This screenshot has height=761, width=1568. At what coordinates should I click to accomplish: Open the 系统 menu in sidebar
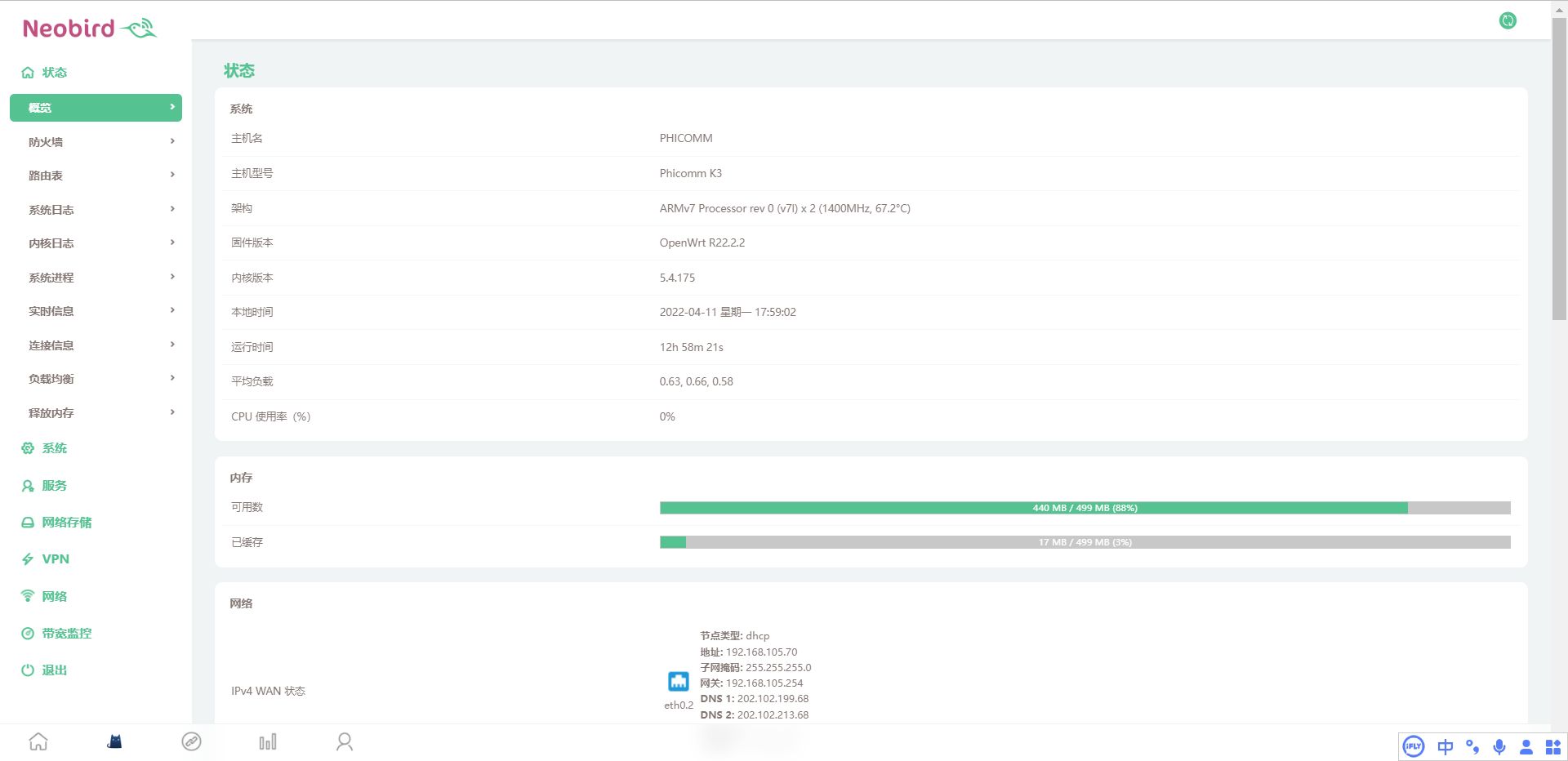click(54, 448)
